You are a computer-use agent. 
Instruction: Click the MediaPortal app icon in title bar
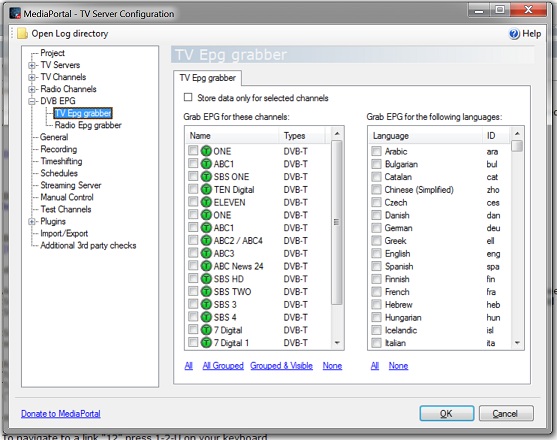tap(15, 13)
